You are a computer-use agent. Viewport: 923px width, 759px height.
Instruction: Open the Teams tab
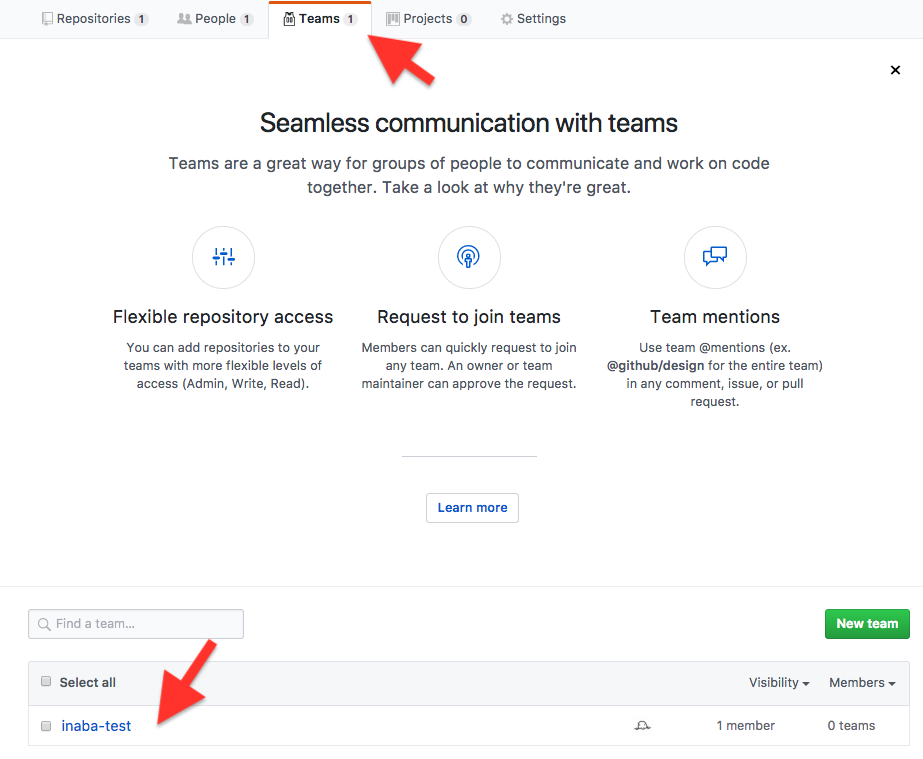pyautogui.click(x=320, y=19)
